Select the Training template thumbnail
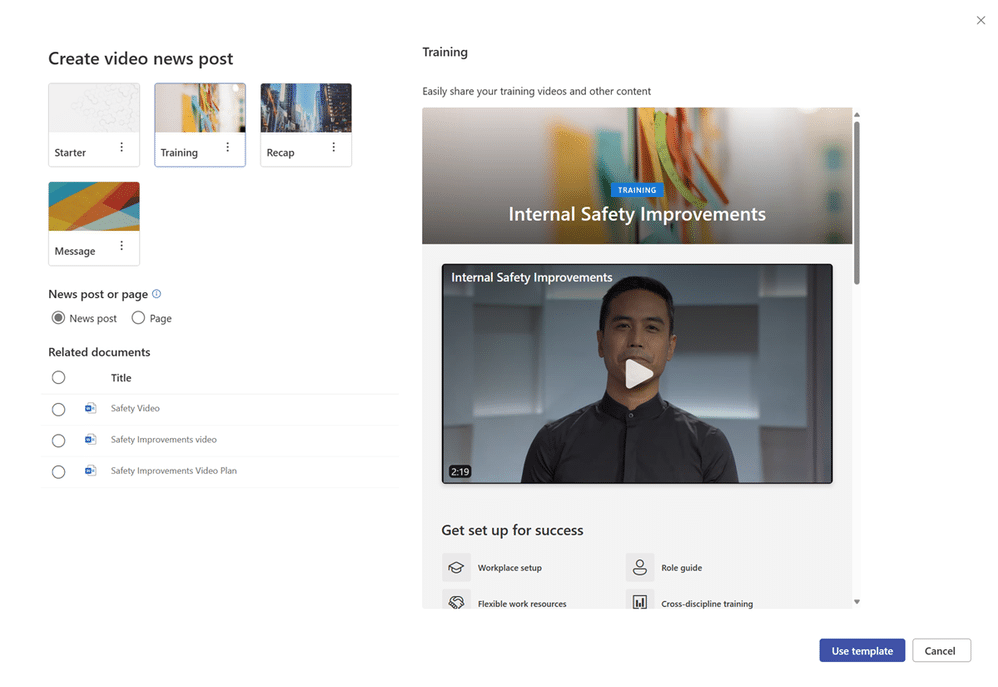Viewport: 998px width, 687px height. coord(200,107)
